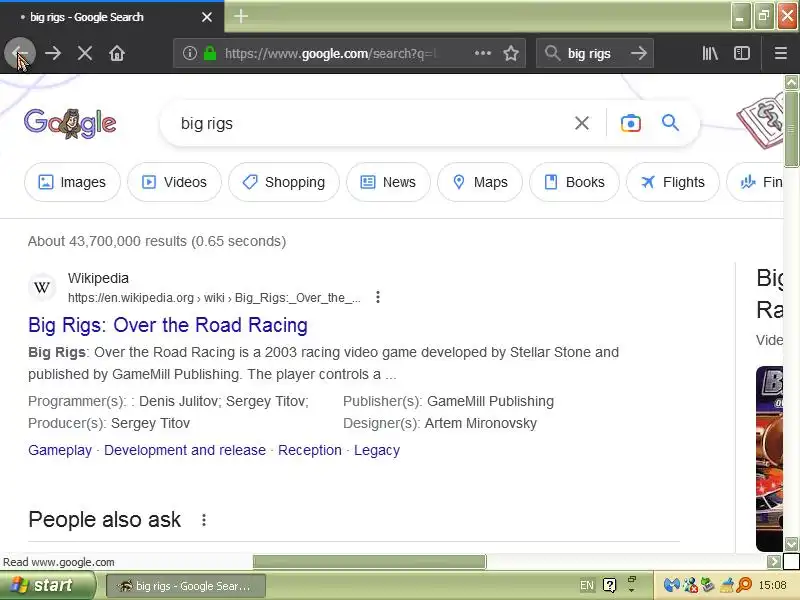Filter results by Books
This screenshot has height=600, width=800.
coord(574,182)
